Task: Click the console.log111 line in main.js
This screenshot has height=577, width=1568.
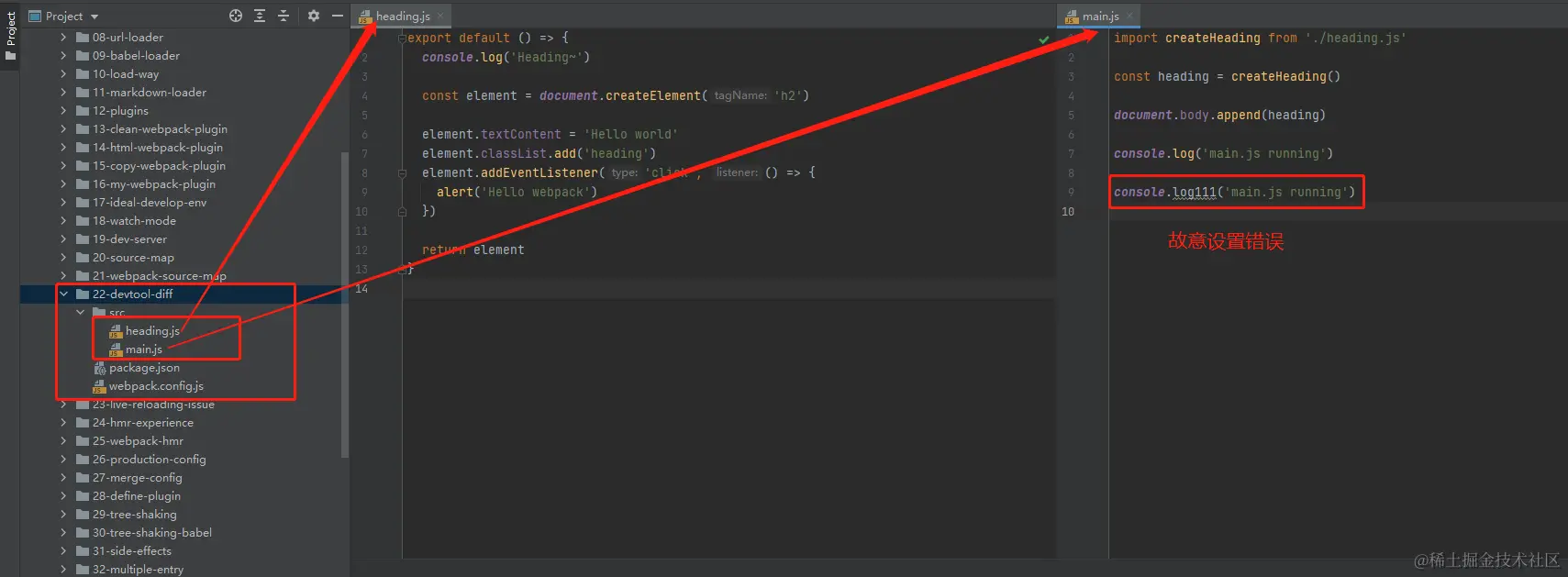Action: pyautogui.click(x=1234, y=193)
